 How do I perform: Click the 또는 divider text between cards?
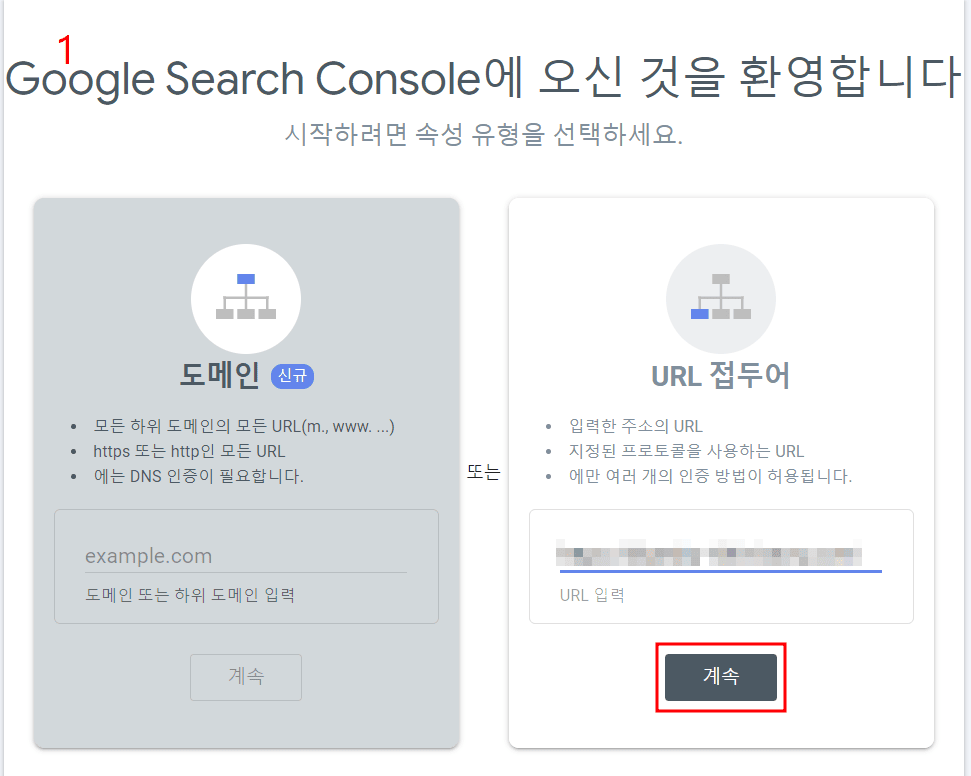point(486,470)
